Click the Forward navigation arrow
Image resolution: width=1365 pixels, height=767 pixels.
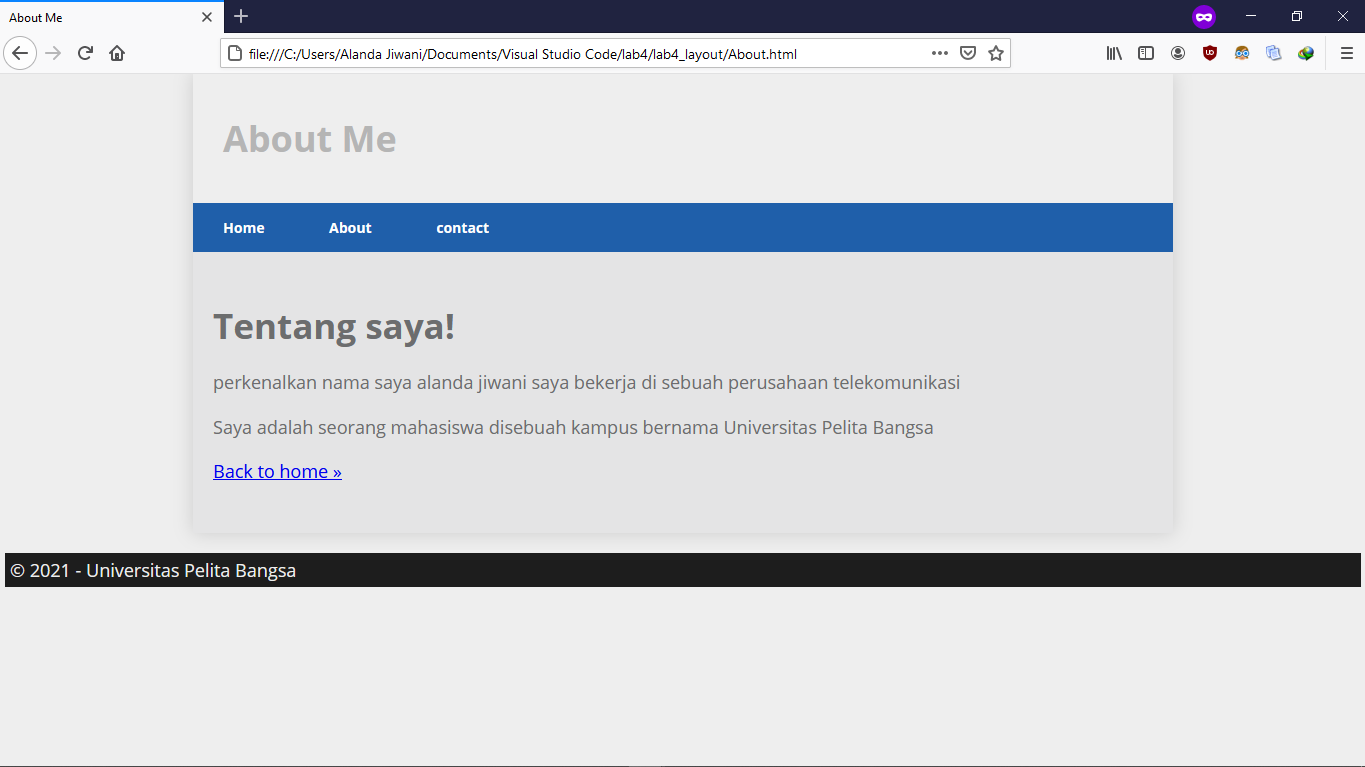[53, 53]
